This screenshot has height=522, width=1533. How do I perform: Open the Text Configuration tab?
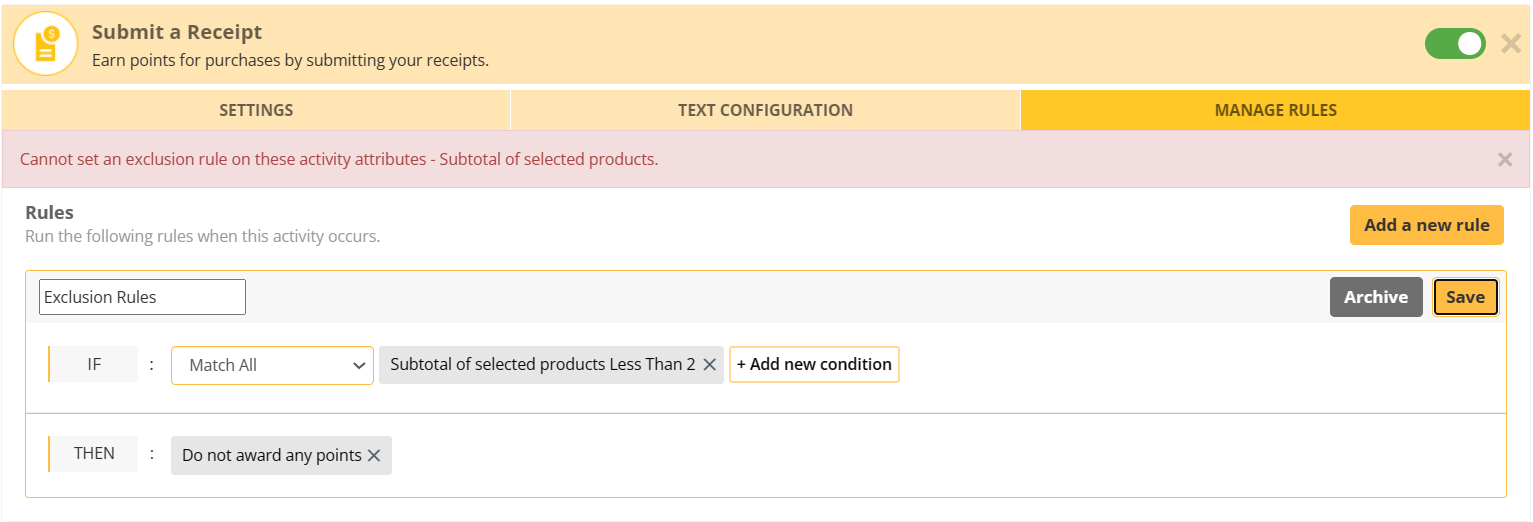click(765, 110)
